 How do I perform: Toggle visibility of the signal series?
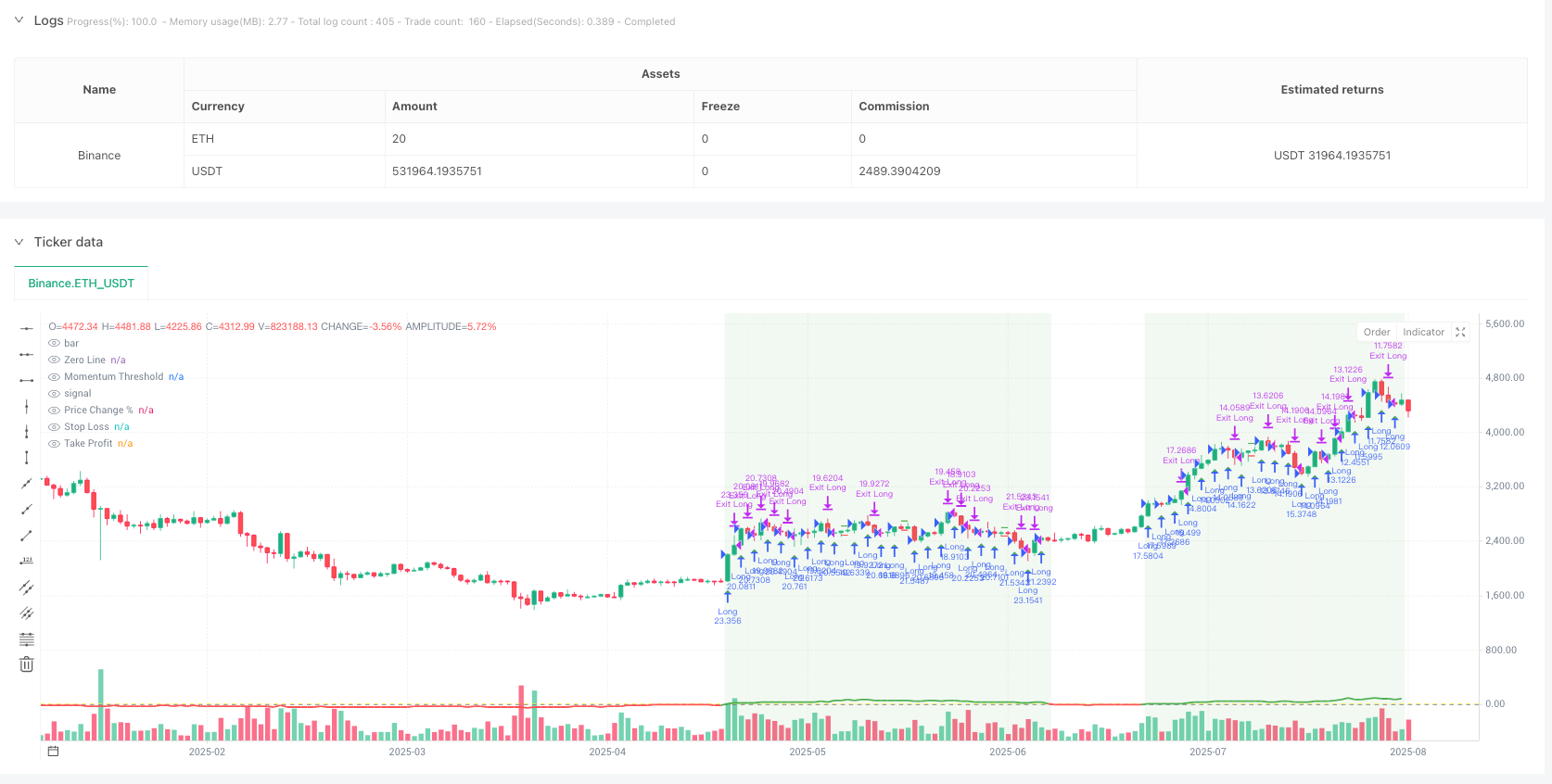pos(54,394)
